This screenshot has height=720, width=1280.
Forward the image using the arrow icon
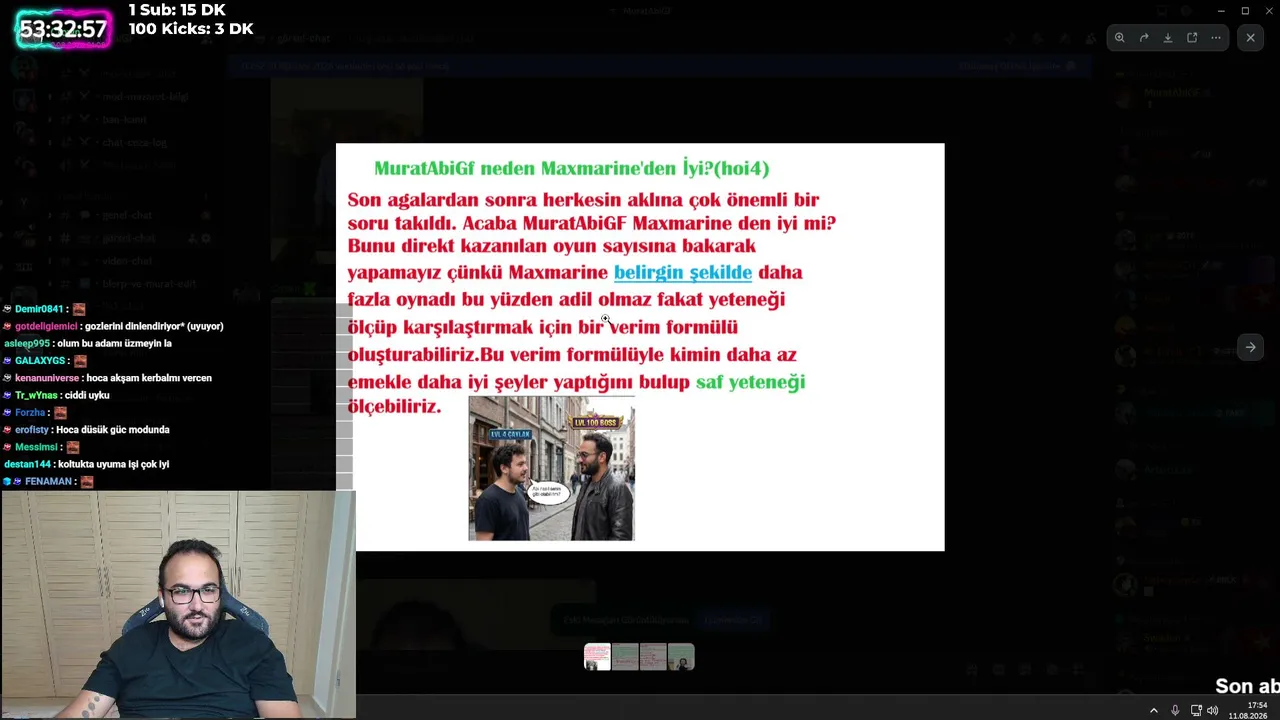pyautogui.click(x=1144, y=38)
